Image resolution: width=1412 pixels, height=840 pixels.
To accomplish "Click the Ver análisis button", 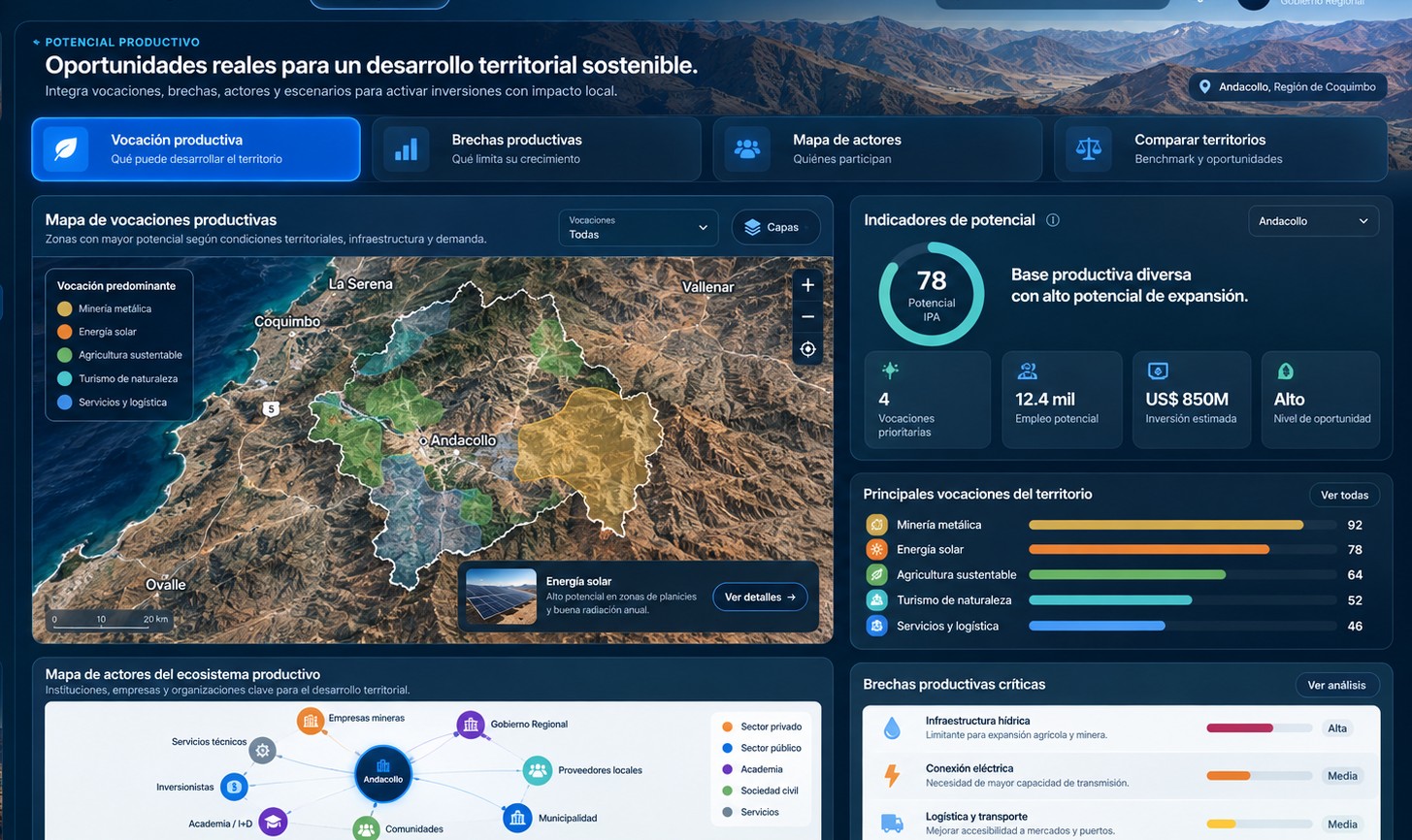I will [1336, 685].
